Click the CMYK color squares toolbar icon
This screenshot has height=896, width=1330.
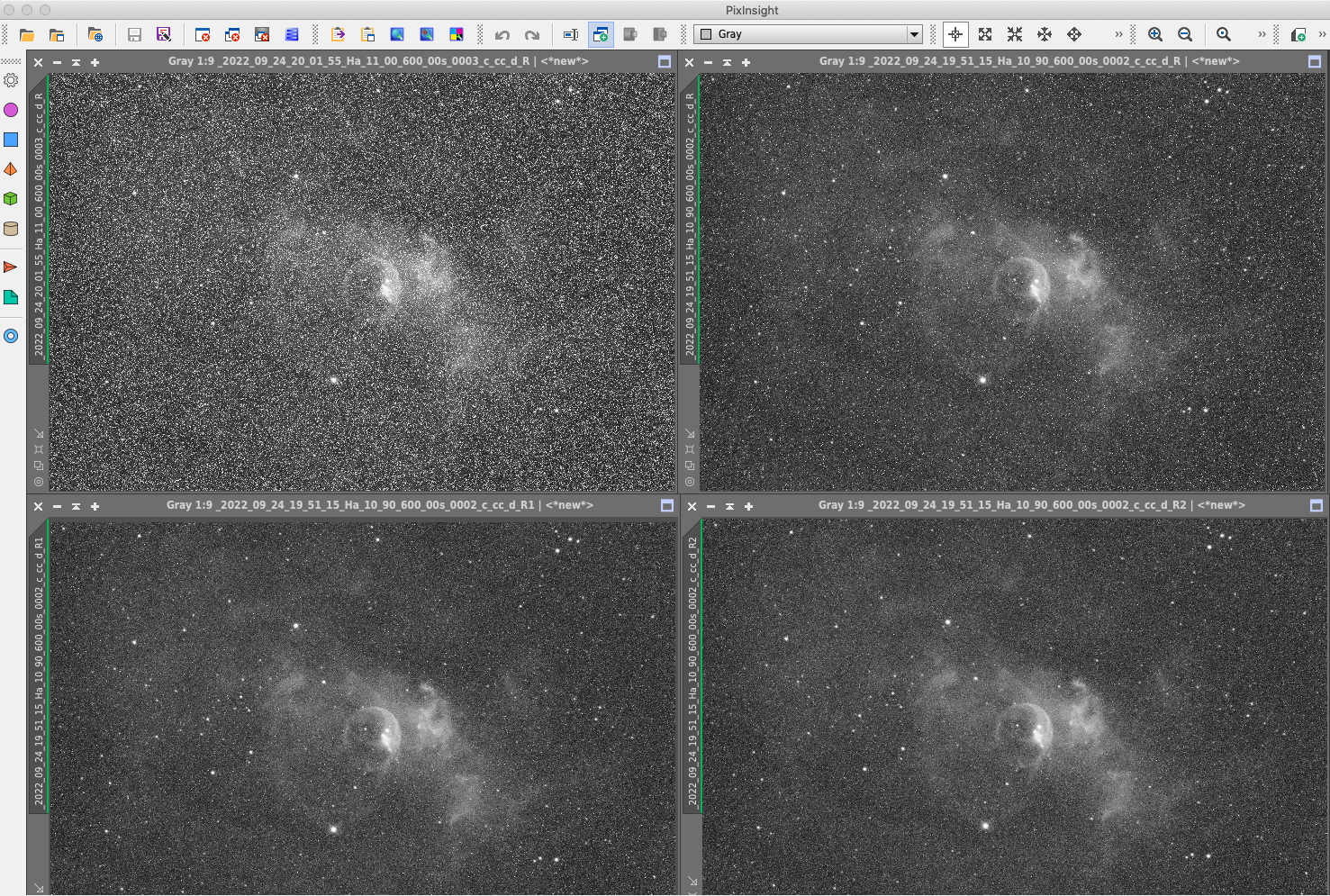(457, 35)
